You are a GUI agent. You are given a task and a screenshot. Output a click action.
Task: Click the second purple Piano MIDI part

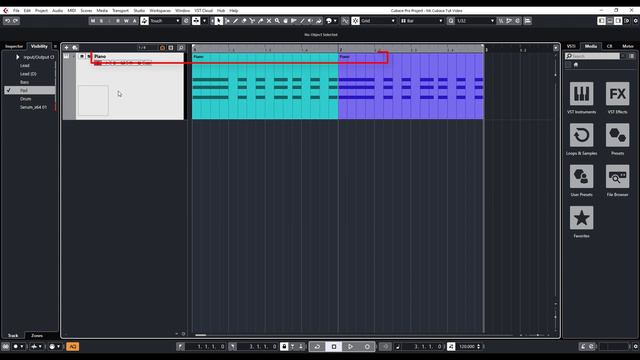411,86
